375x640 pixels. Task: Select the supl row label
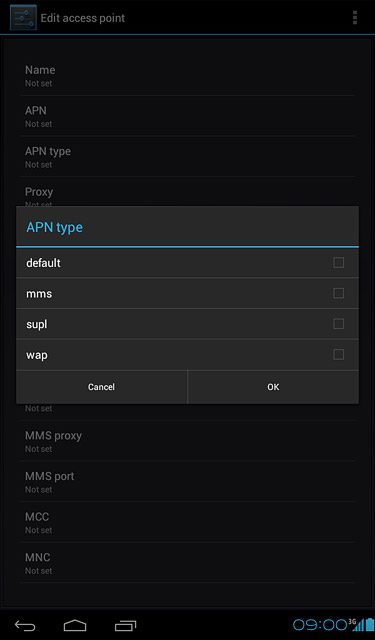click(37, 325)
